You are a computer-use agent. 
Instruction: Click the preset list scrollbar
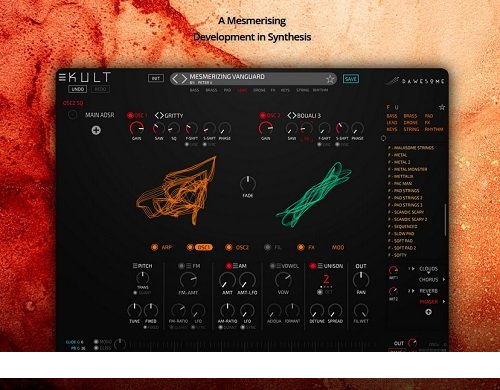point(445,220)
